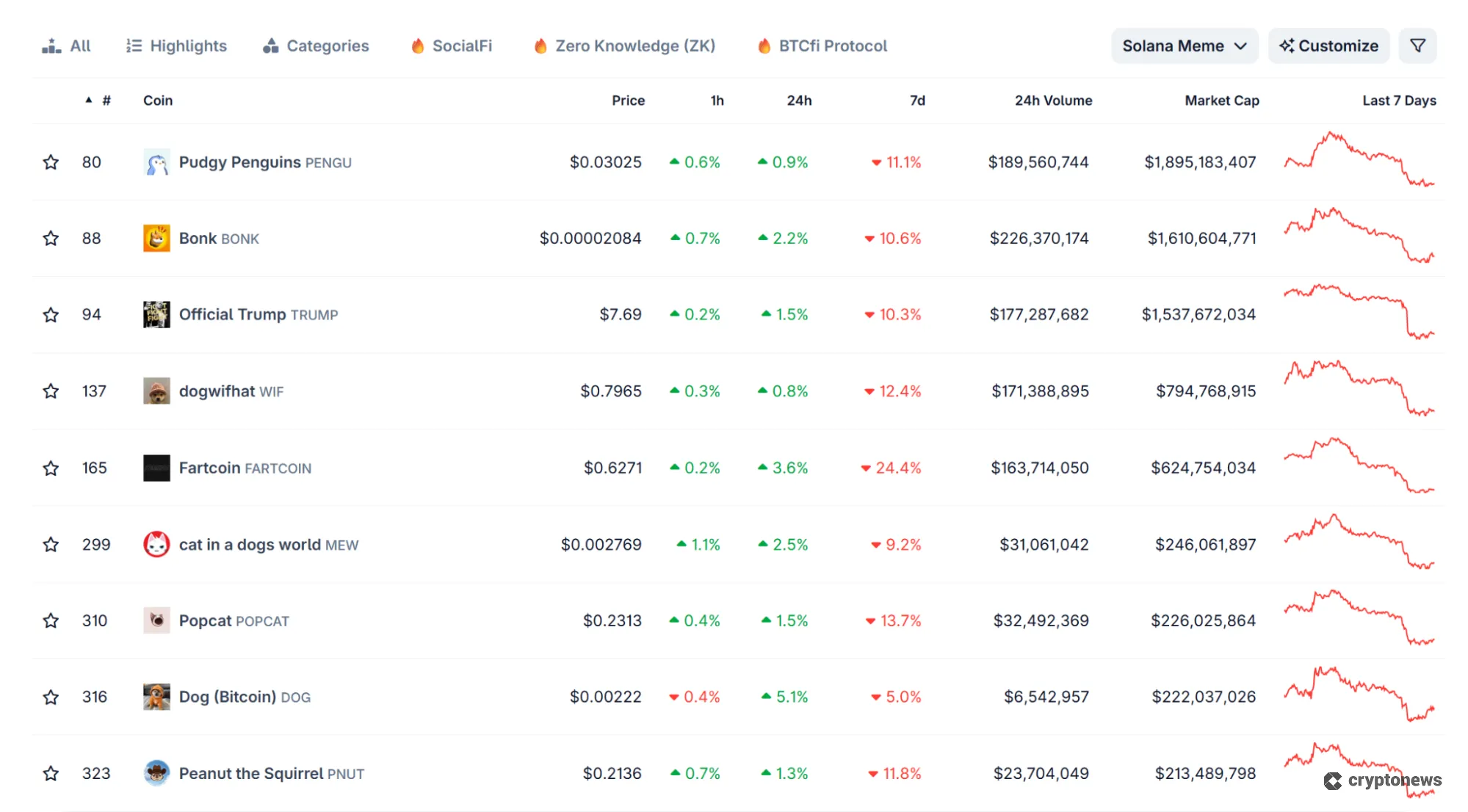Sort the table by Market Cap
1468x812 pixels.
tap(1221, 101)
